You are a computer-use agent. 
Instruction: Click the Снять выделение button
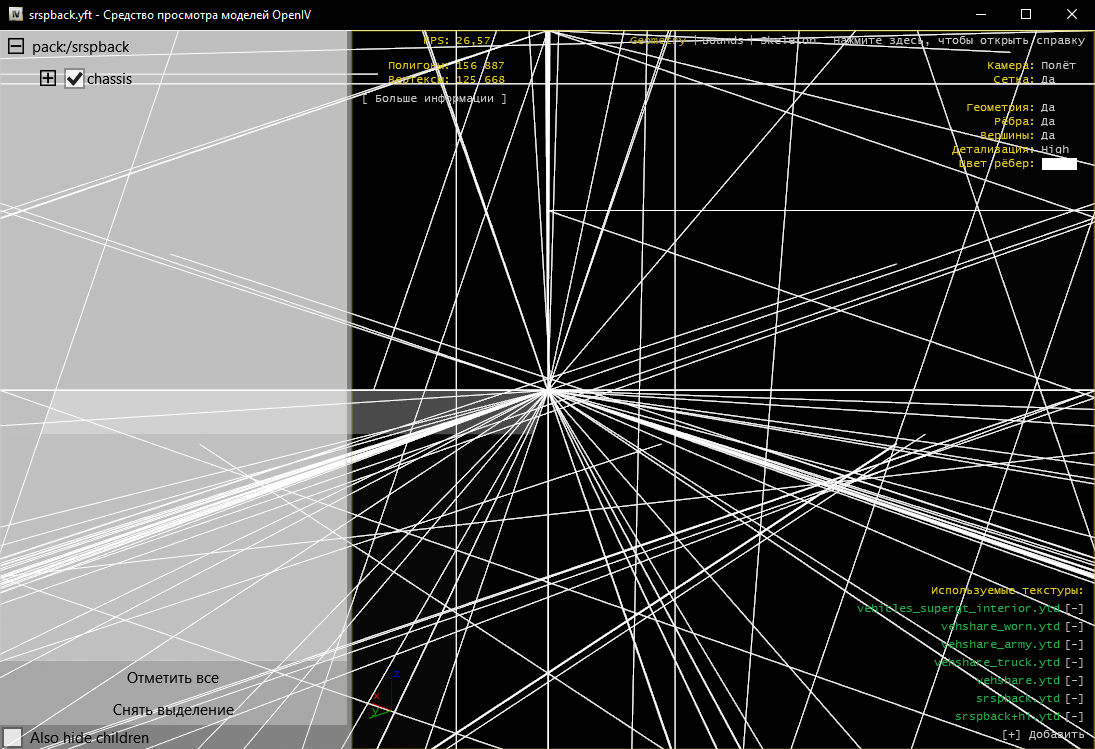pos(173,710)
